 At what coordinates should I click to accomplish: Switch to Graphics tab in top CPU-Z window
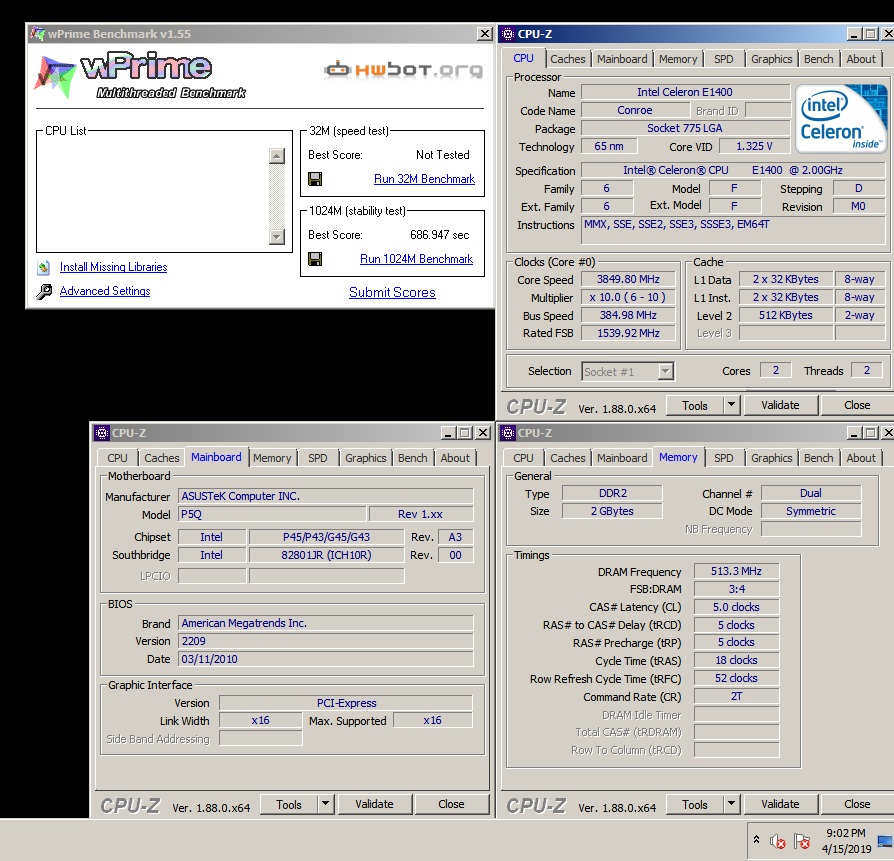771,59
